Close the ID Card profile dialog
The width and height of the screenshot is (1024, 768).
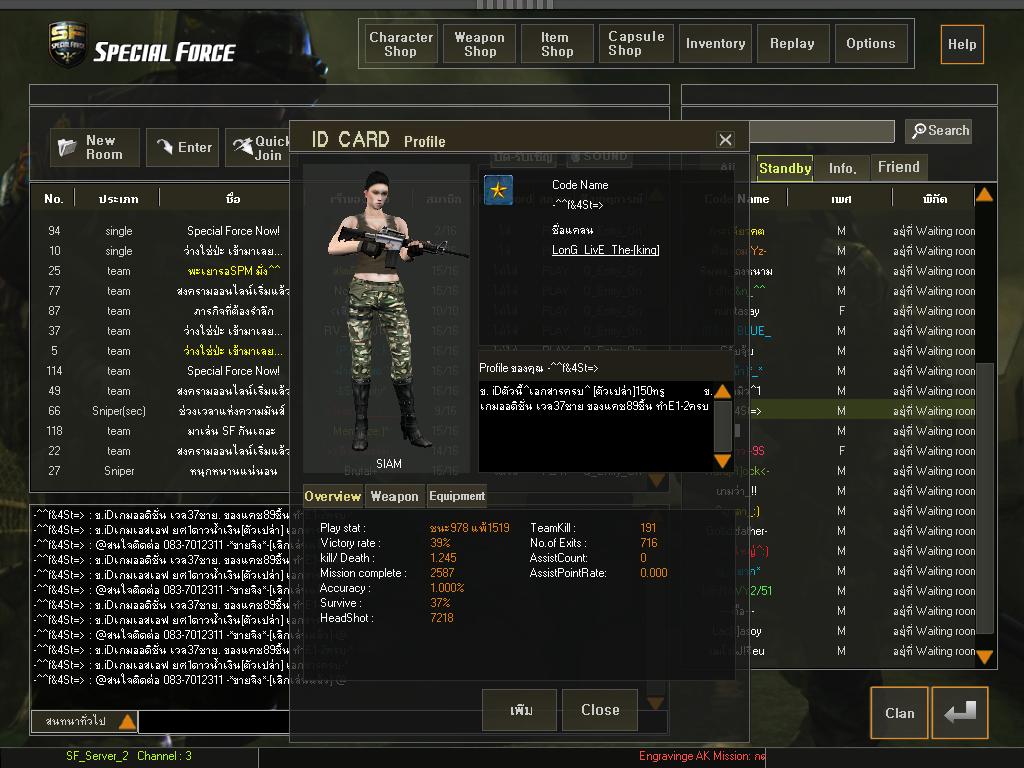tap(726, 139)
